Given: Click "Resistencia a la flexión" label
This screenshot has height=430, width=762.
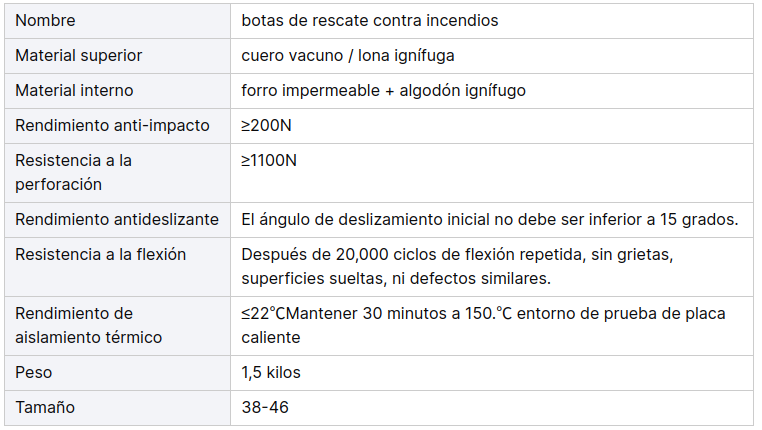Looking at the screenshot, I should pos(100,254).
